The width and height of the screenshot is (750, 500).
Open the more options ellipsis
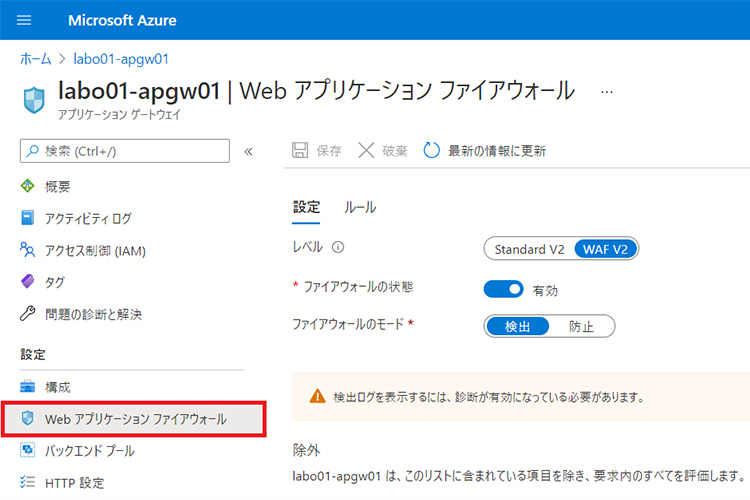[607, 92]
